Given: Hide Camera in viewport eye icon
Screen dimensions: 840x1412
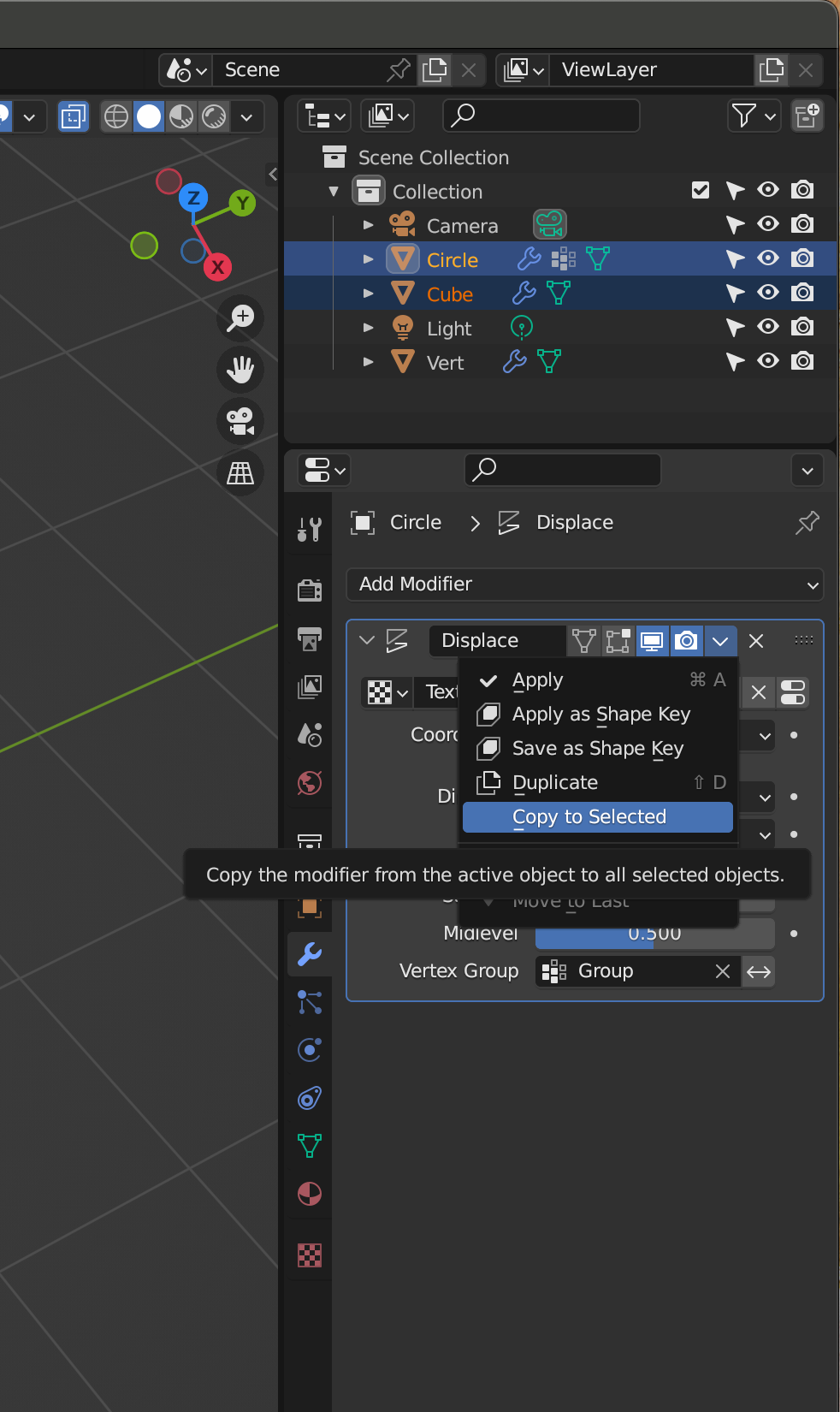Looking at the screenshot, I should coord(768,224).
